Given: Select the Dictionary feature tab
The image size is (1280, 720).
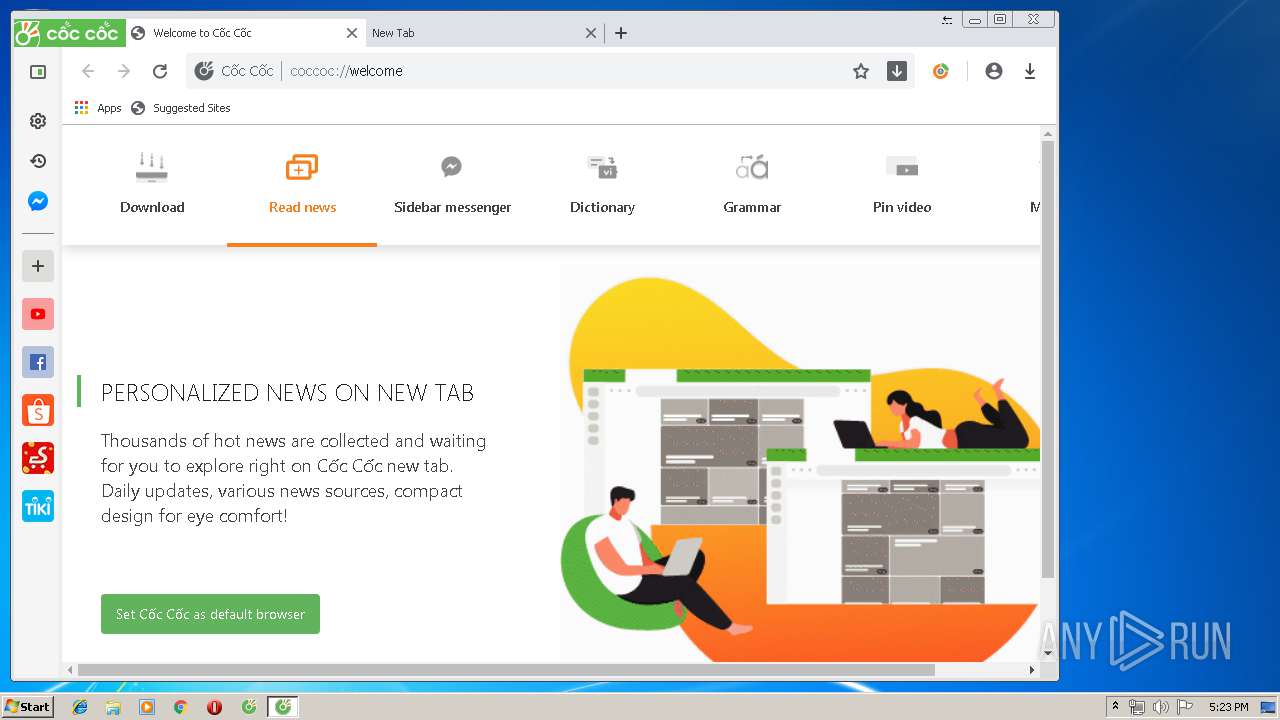Looking at the screenshot, I should click(602, 185).
